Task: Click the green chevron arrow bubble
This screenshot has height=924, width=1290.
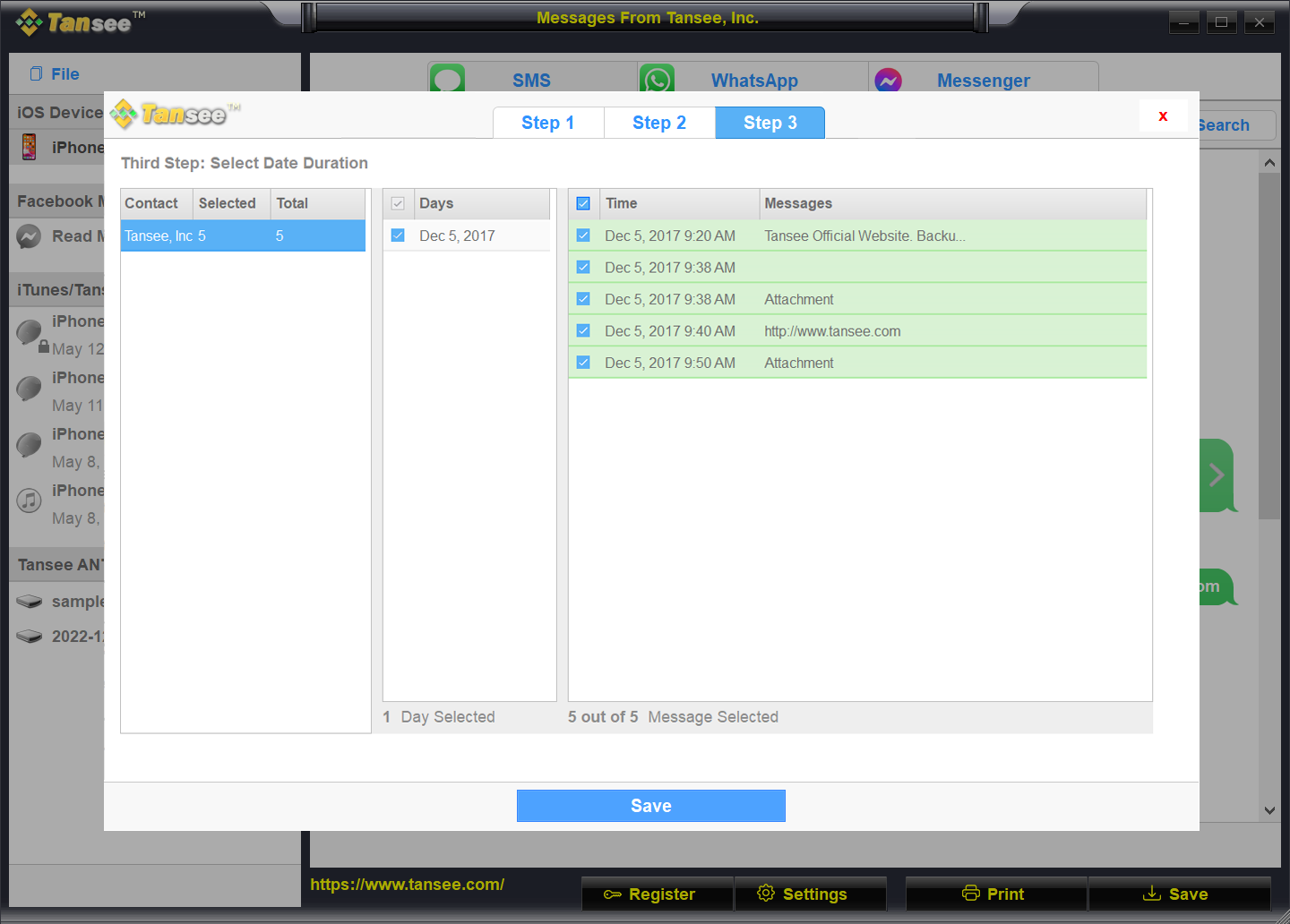Action: point(1217,475)
